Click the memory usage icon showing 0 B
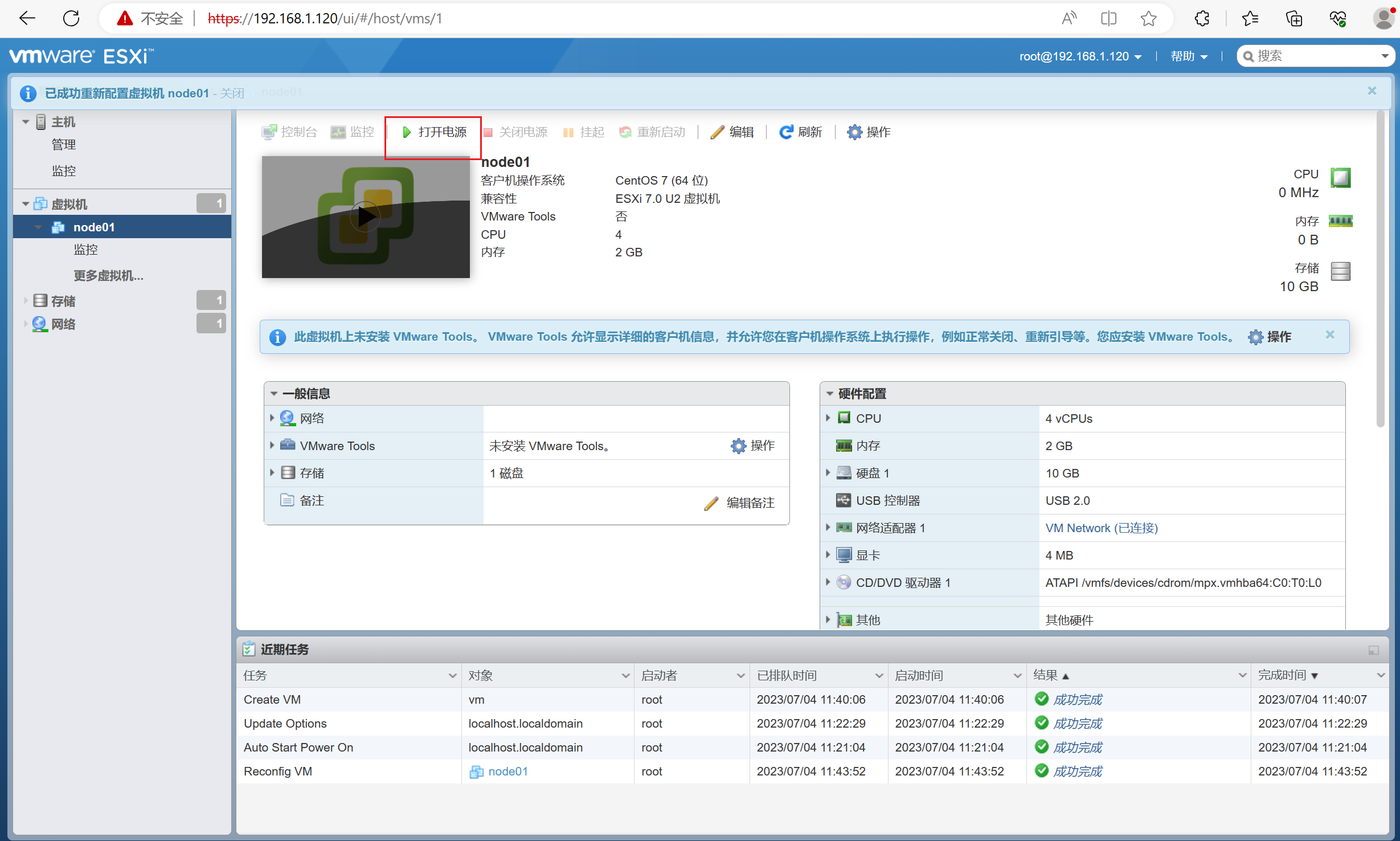Screen dimensions: 1400x841 (x=1340, y=221)
